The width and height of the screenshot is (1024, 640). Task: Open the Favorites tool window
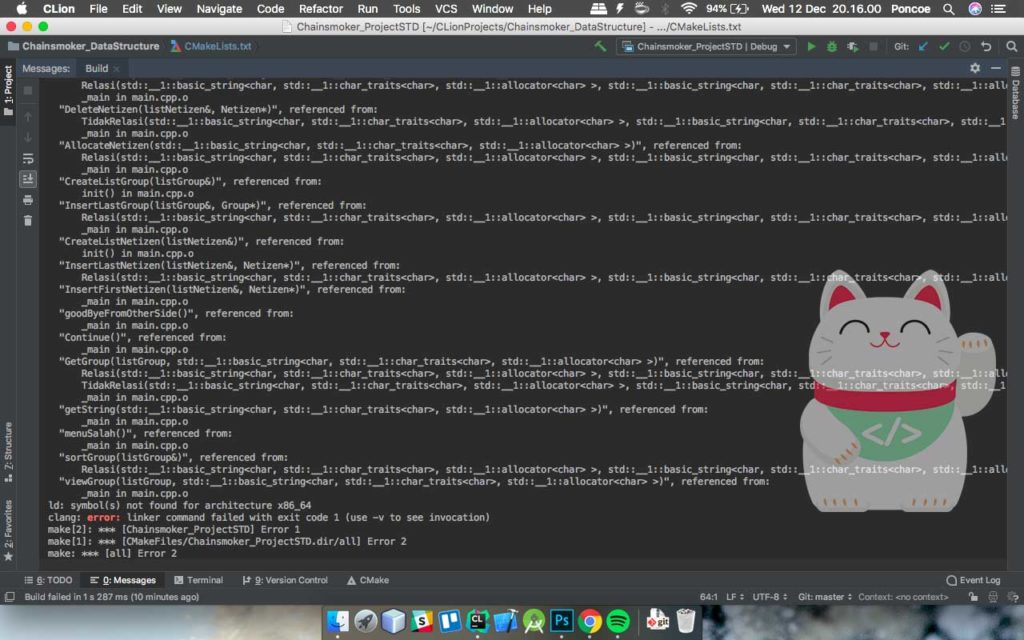pyautogui.click(x=8, y=530)
